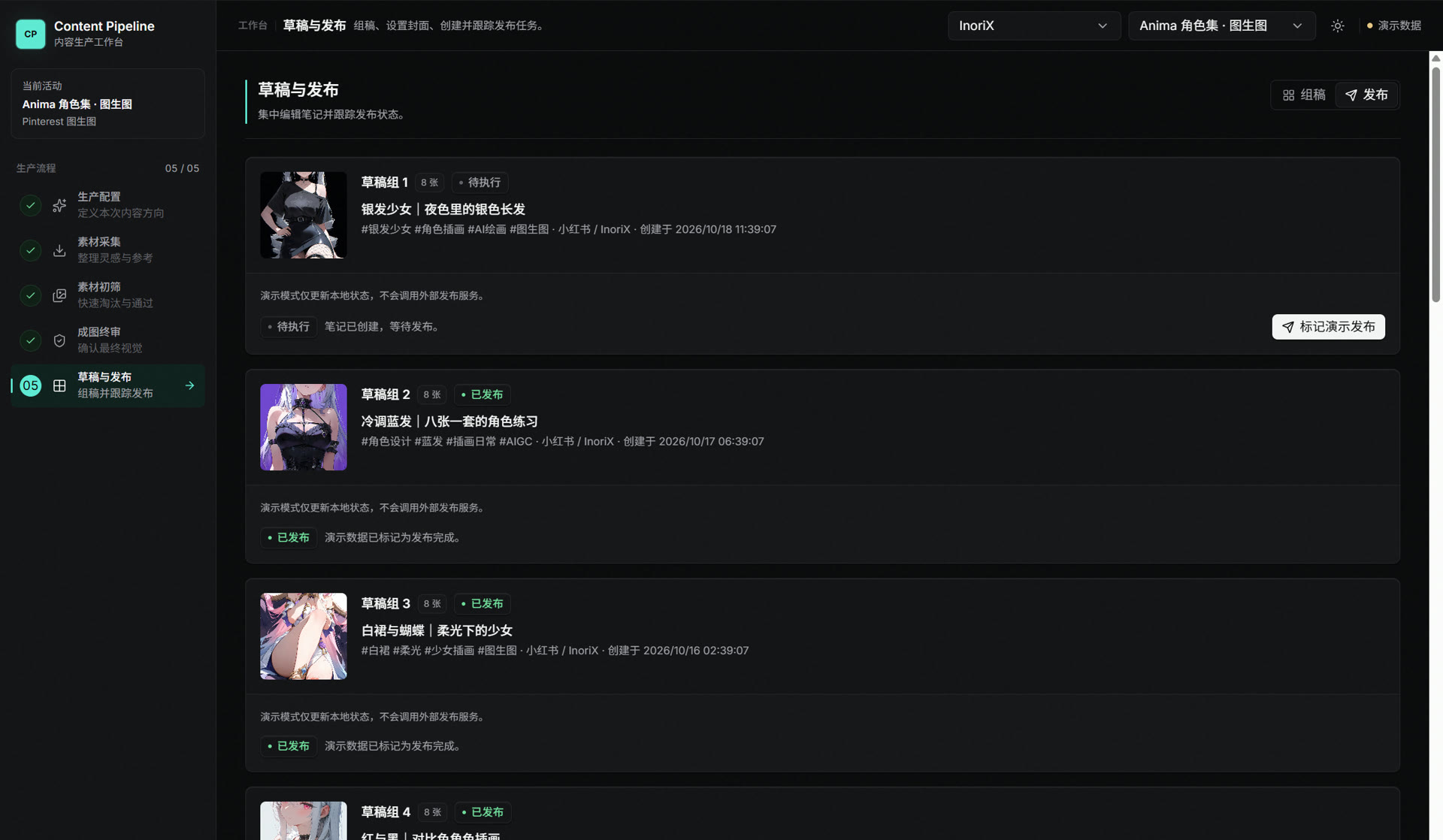1443x840 pixels.
Task: Click the 标记演示发布 button
Action: point(1328,327)
